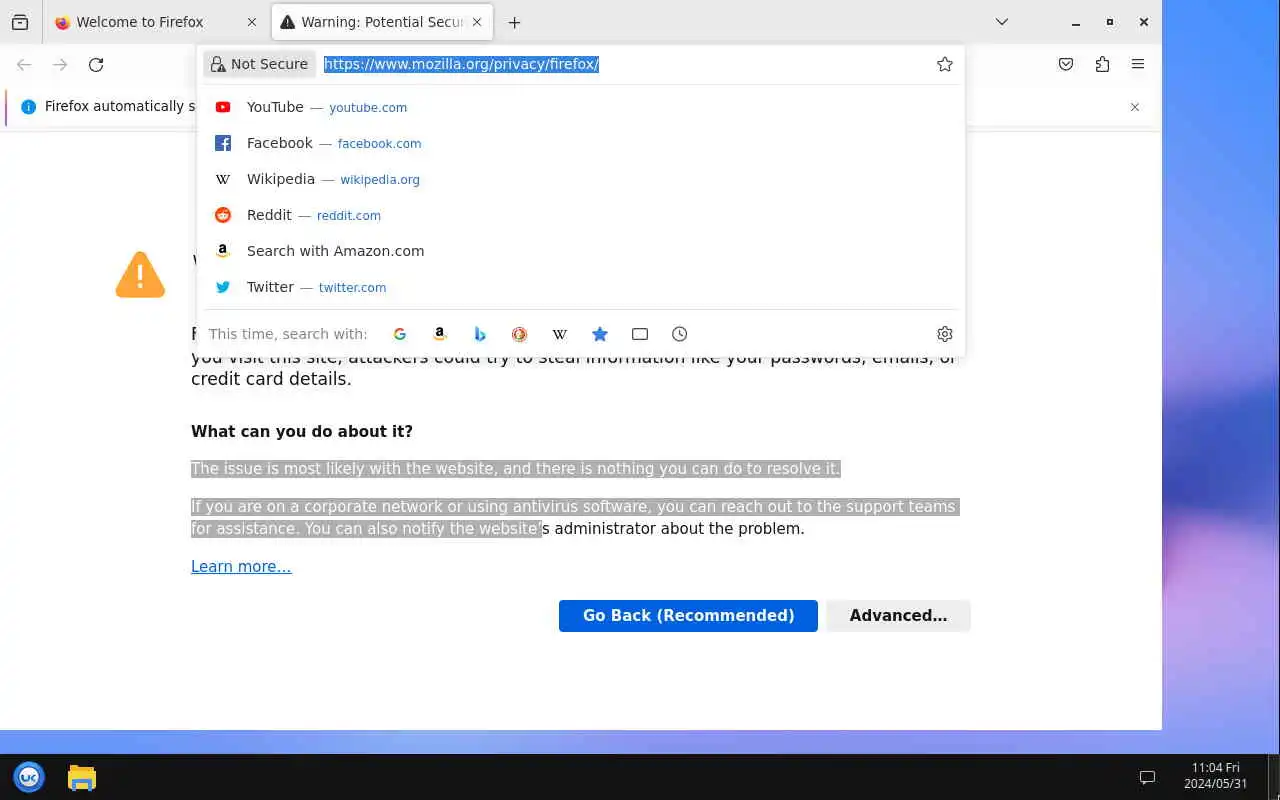This screenshot has width=1280, height=800.
Task: Click the info icon in notification bar
Action: pyautogui.click(x=28, y=107)
